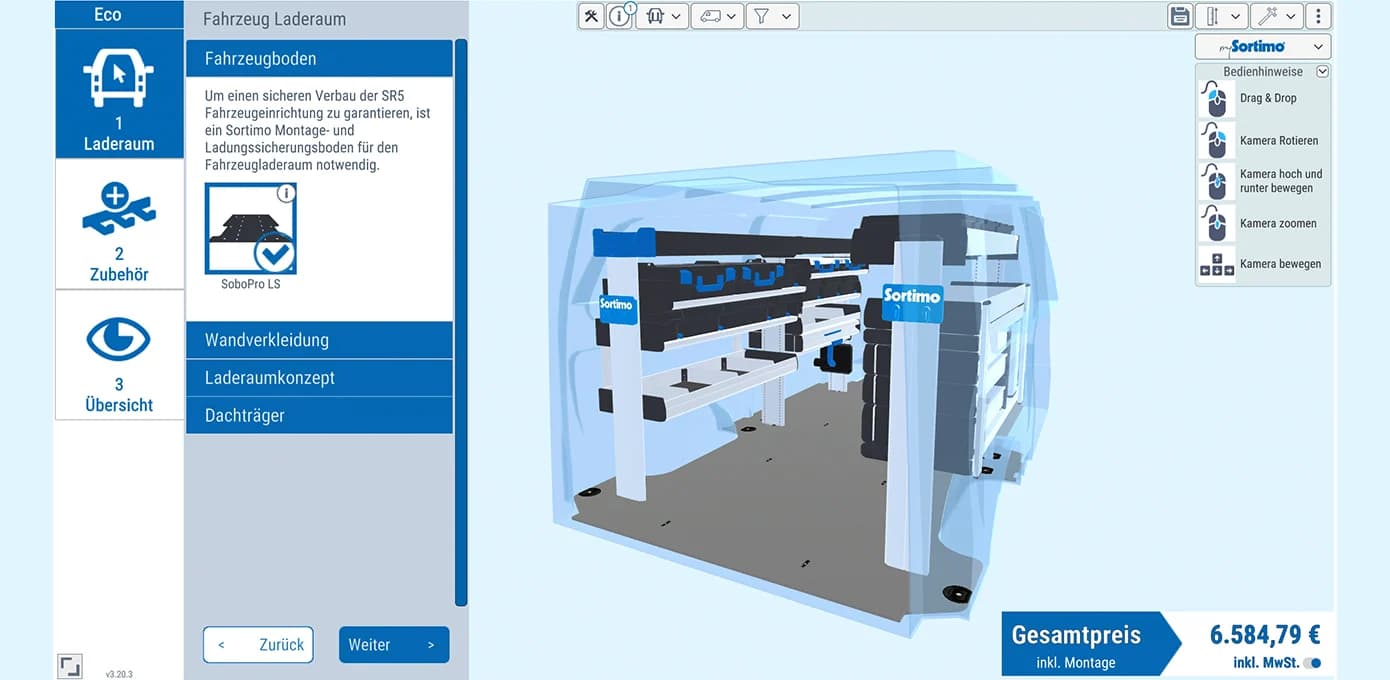Screen dimensions: 1390x680
Task: Open the info icon with badge
Action: point(620,16)
